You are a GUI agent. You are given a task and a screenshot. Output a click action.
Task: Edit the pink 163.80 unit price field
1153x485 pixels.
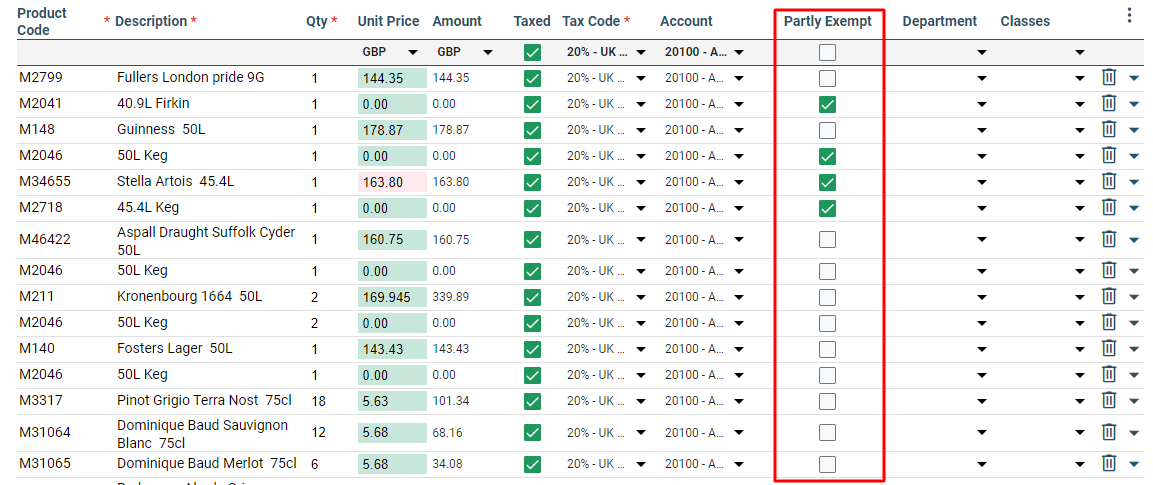click(x=392, y=182)
